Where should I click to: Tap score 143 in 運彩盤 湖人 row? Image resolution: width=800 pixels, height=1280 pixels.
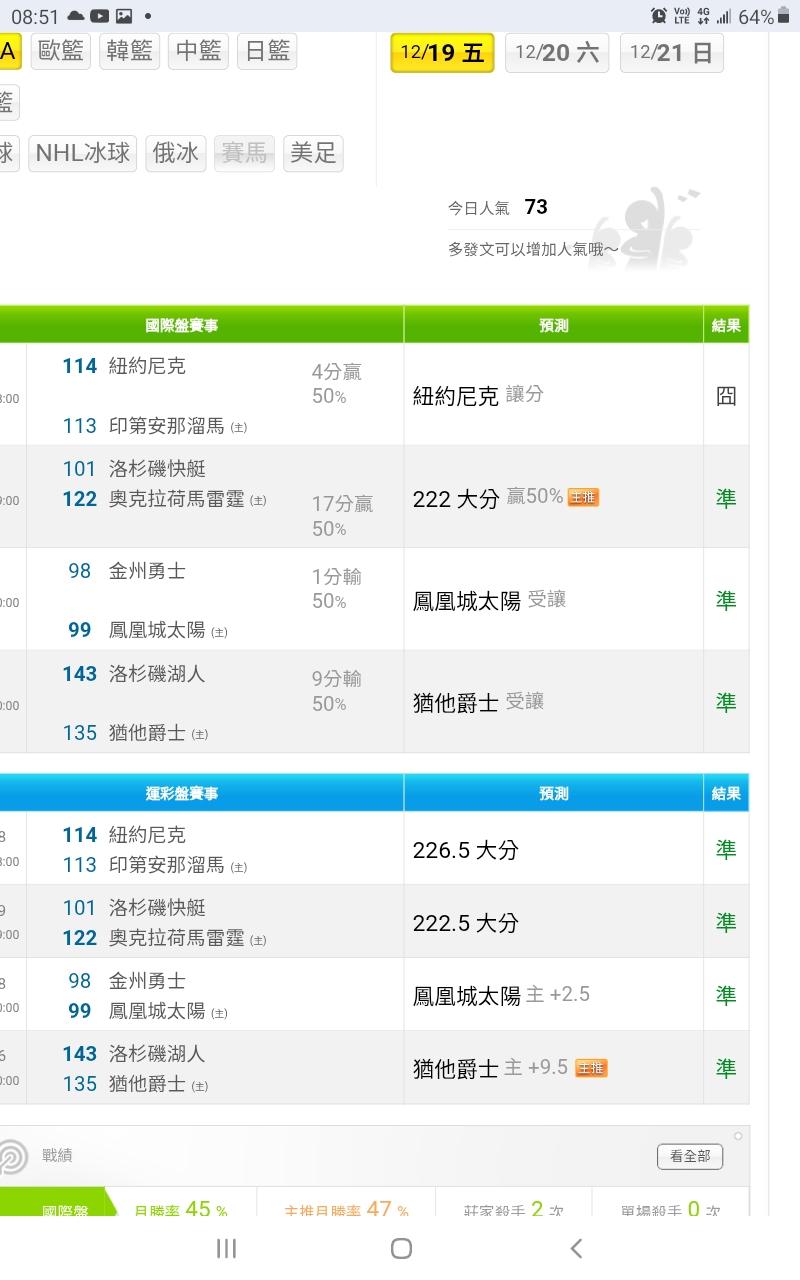80,1054
